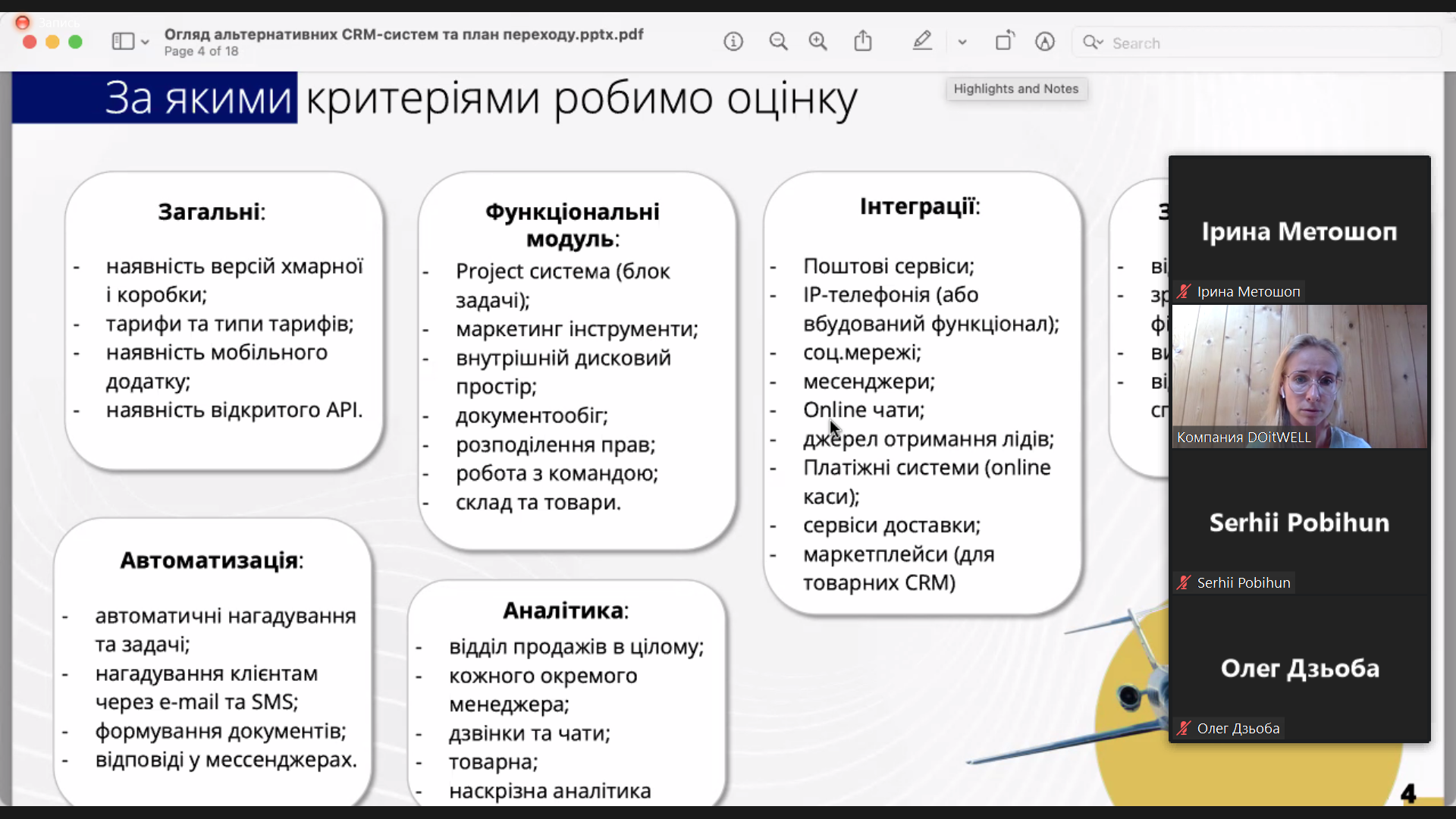1456x819 pixels.
Task: Click muted mic icon of Олег Дзьоба
Action: [1184, 728]
